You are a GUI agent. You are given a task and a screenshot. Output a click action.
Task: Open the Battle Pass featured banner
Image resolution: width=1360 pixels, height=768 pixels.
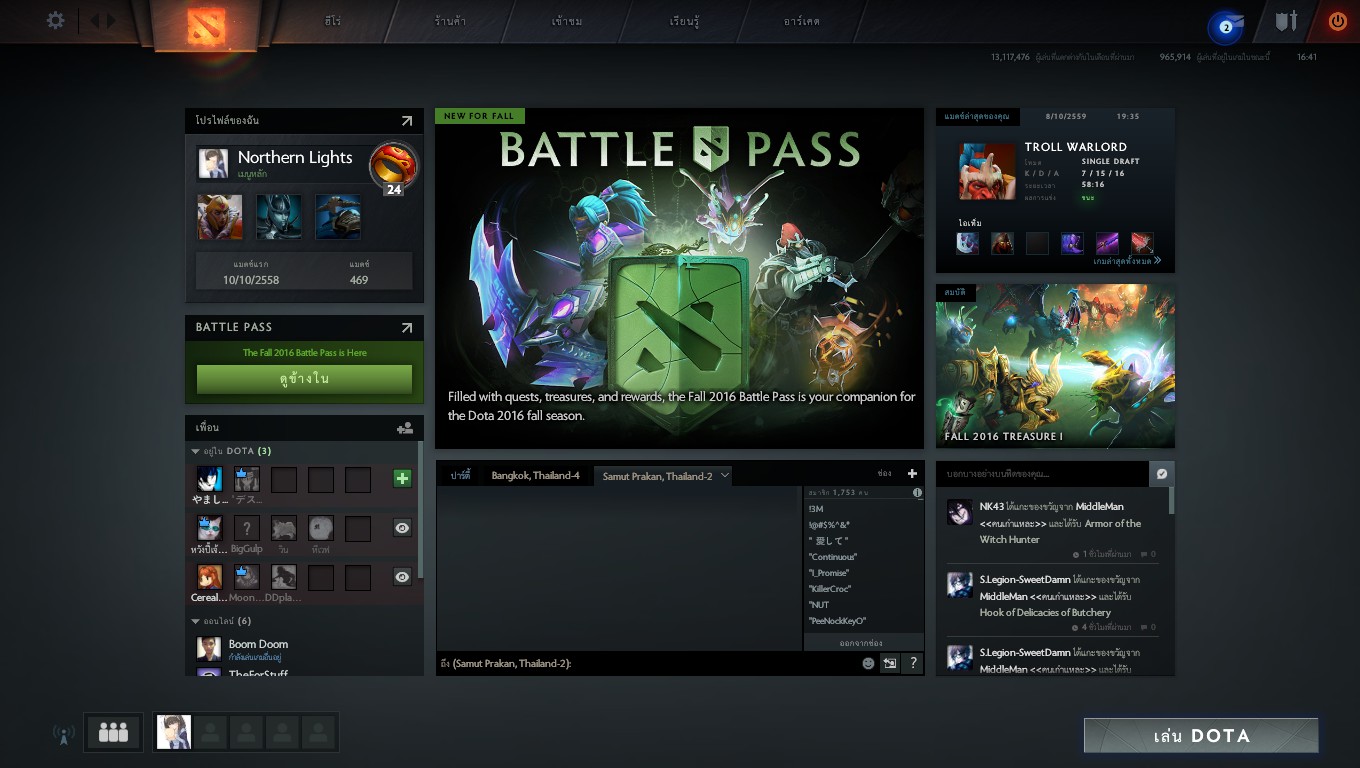(x=680, y=278)
